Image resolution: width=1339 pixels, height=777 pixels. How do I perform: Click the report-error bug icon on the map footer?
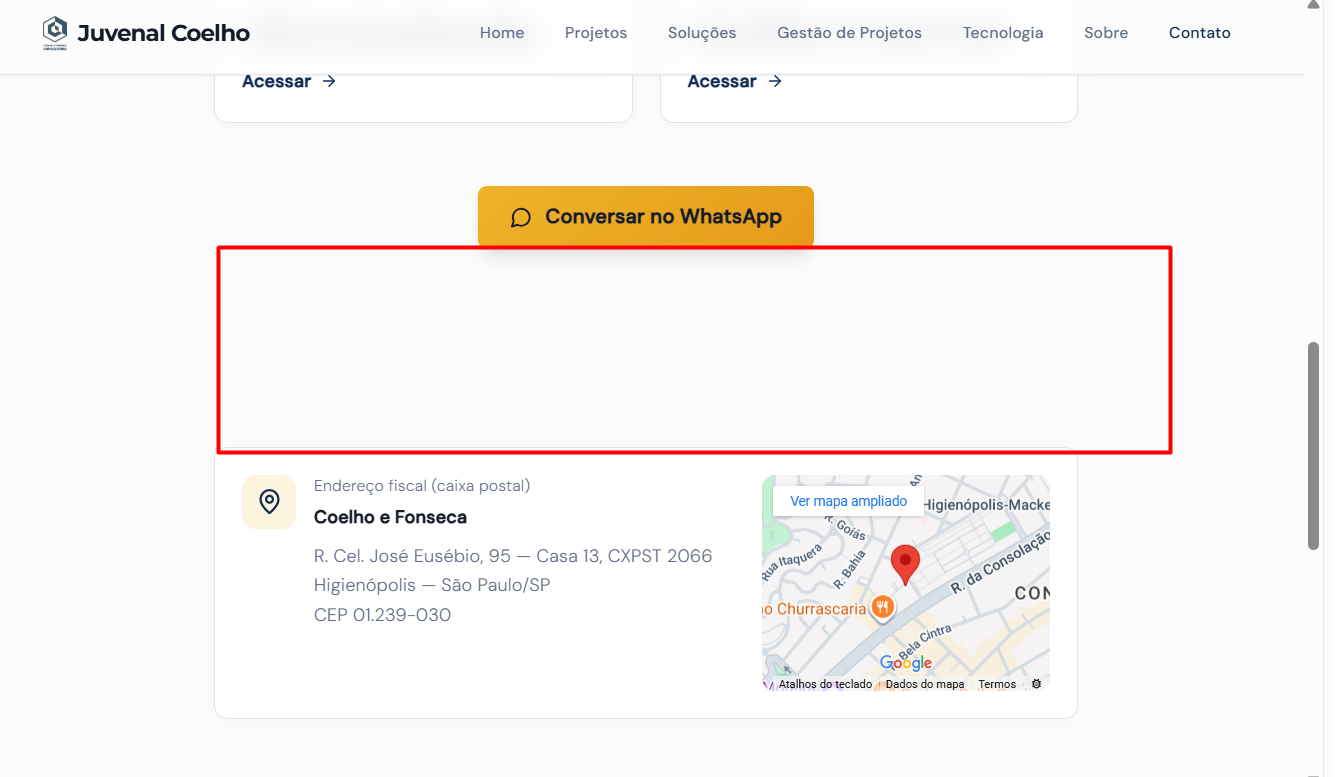click(x=1036, y=684)
